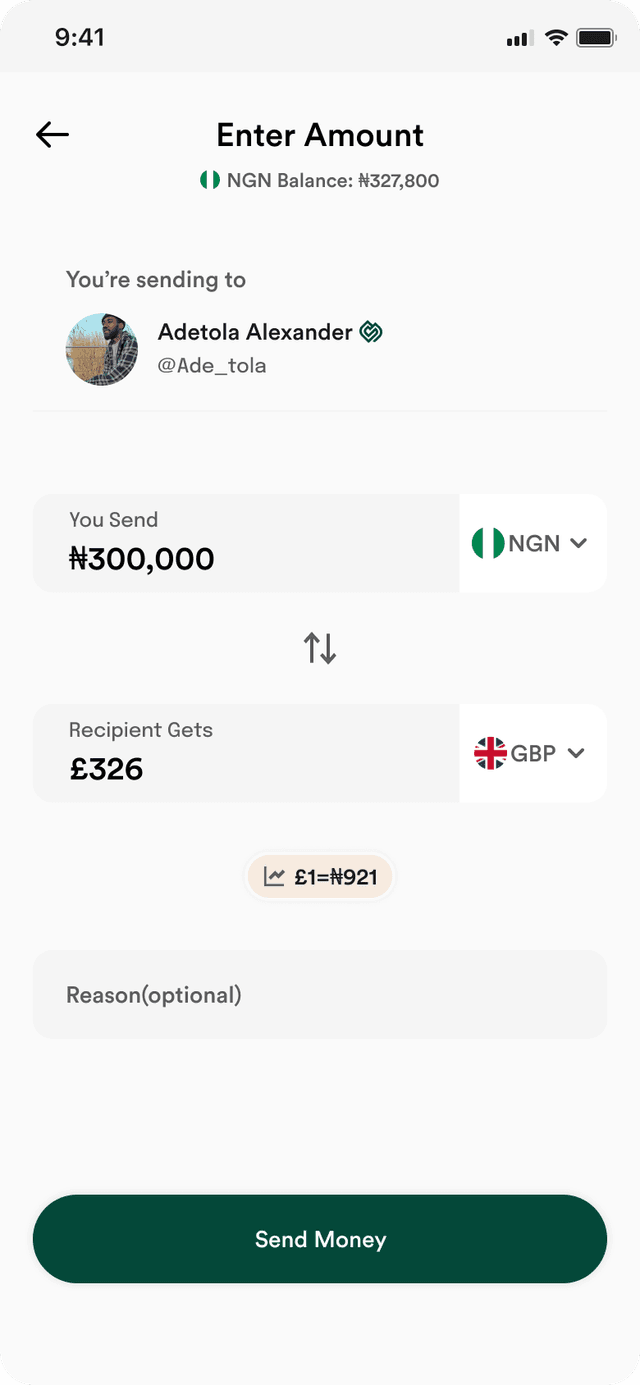Tap the @Ade_tola username

(x=212, y=365)
